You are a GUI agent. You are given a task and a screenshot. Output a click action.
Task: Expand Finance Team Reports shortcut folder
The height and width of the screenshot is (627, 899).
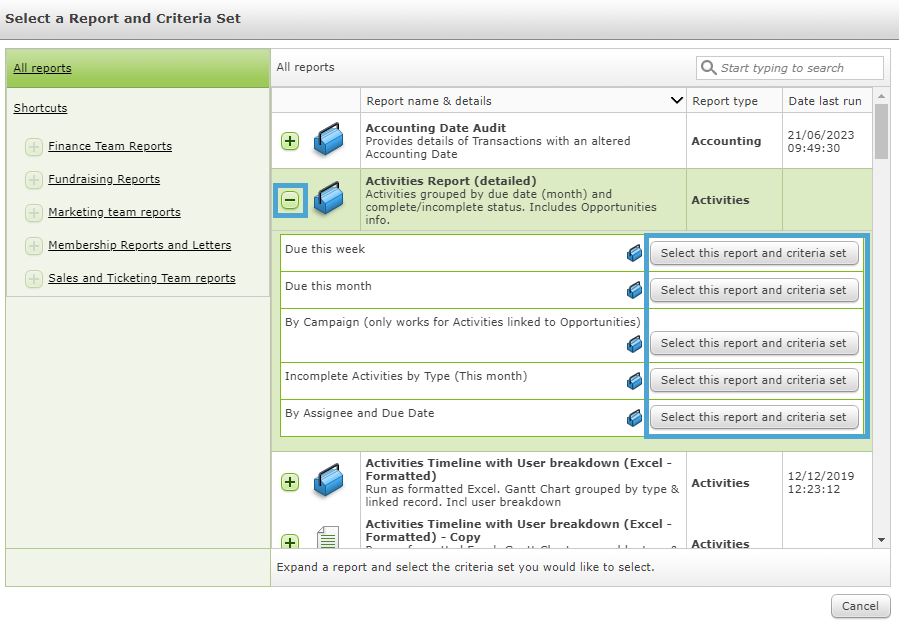[x=34, y=147]
